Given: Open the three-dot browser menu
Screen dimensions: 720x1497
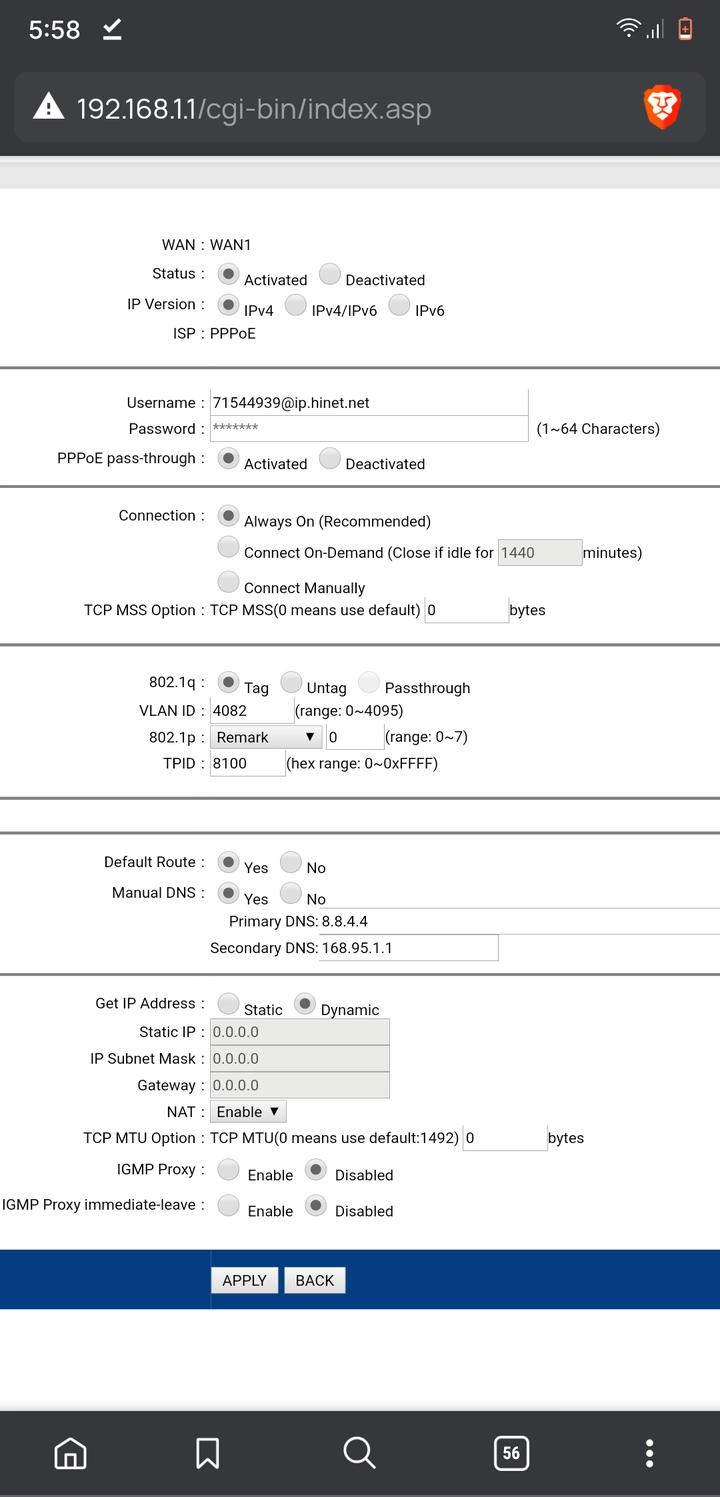Looking at the screenshot, I should tap(649, 1452).
